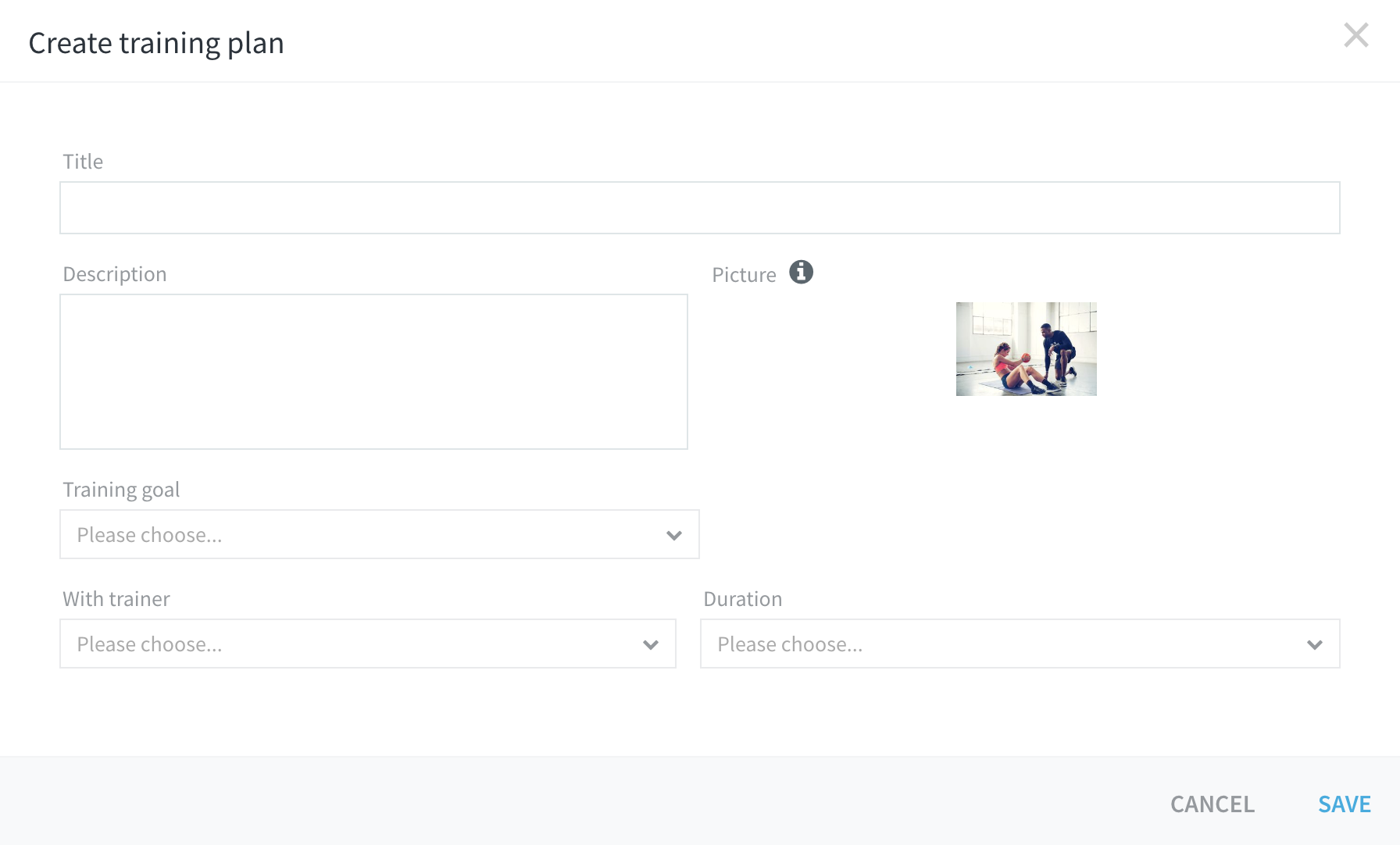
Task: Click CANCEL to discard changes
Action: tap(1212, 804)
